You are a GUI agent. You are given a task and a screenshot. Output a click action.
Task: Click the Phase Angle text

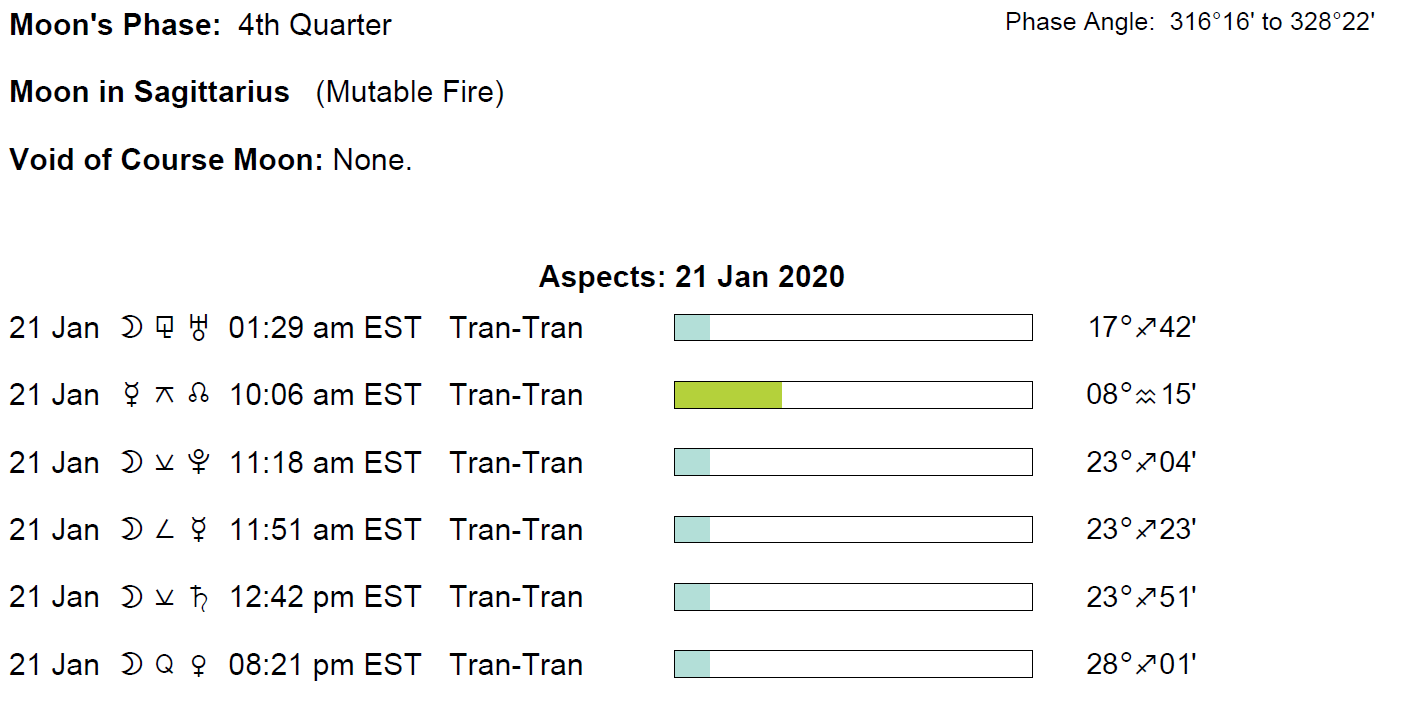[x=1190, y=22]
